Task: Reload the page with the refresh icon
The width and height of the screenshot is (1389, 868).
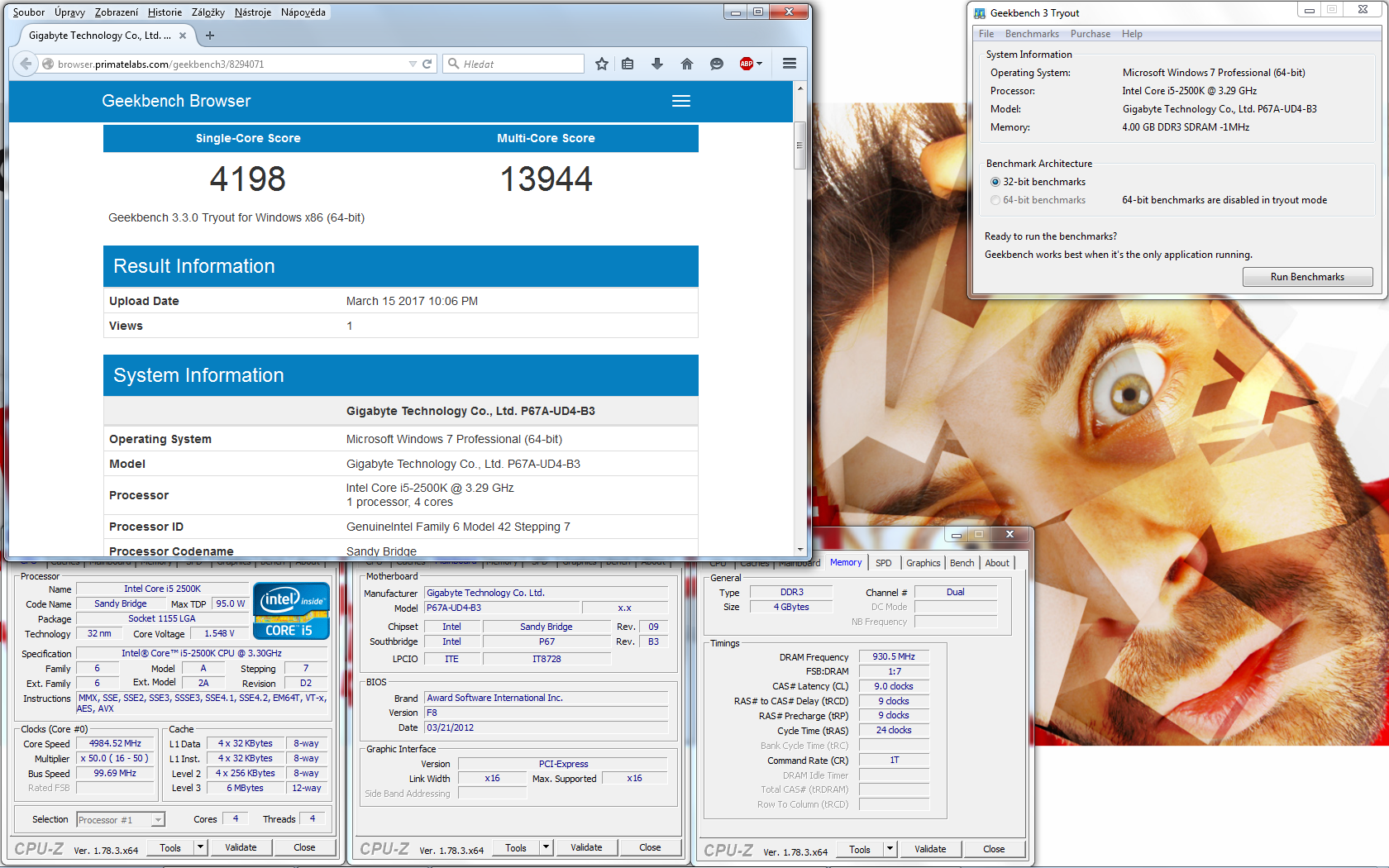Action: 427,64
